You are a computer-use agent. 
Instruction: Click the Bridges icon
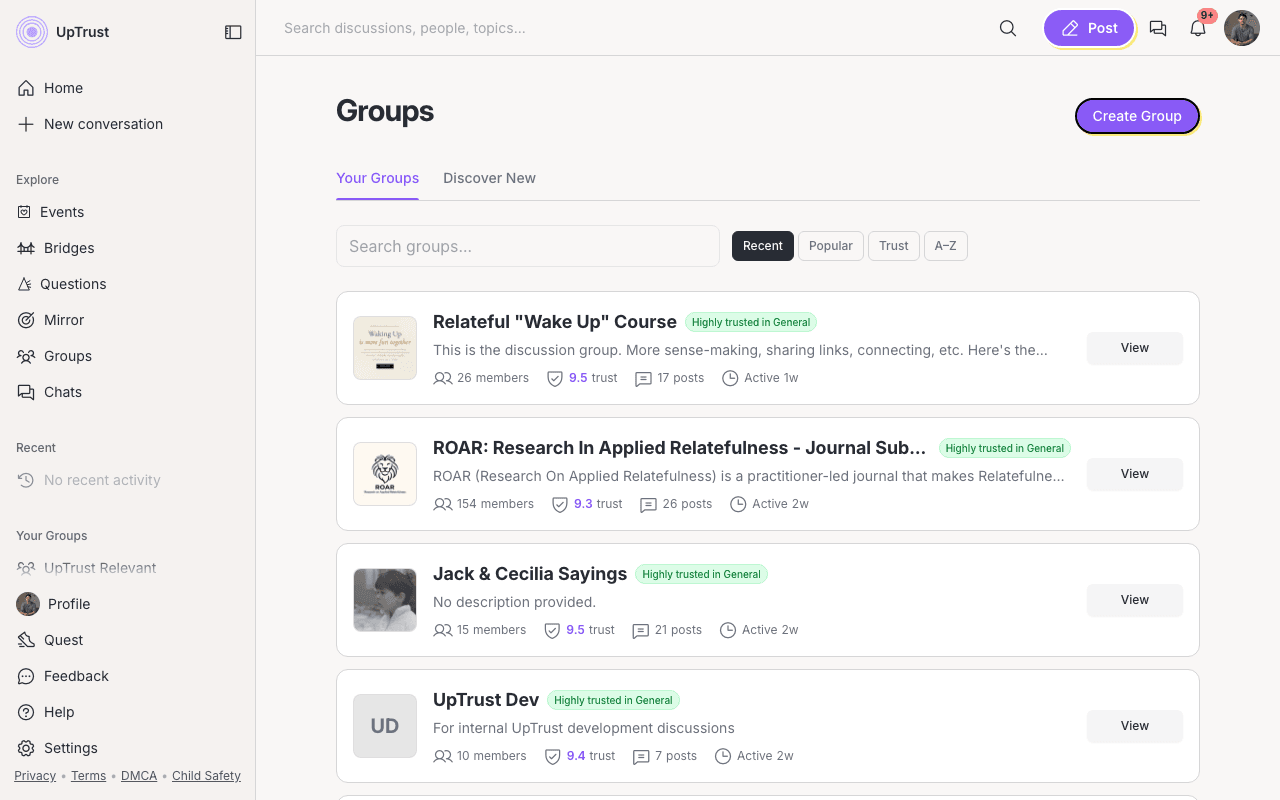[x=26, y=248]
